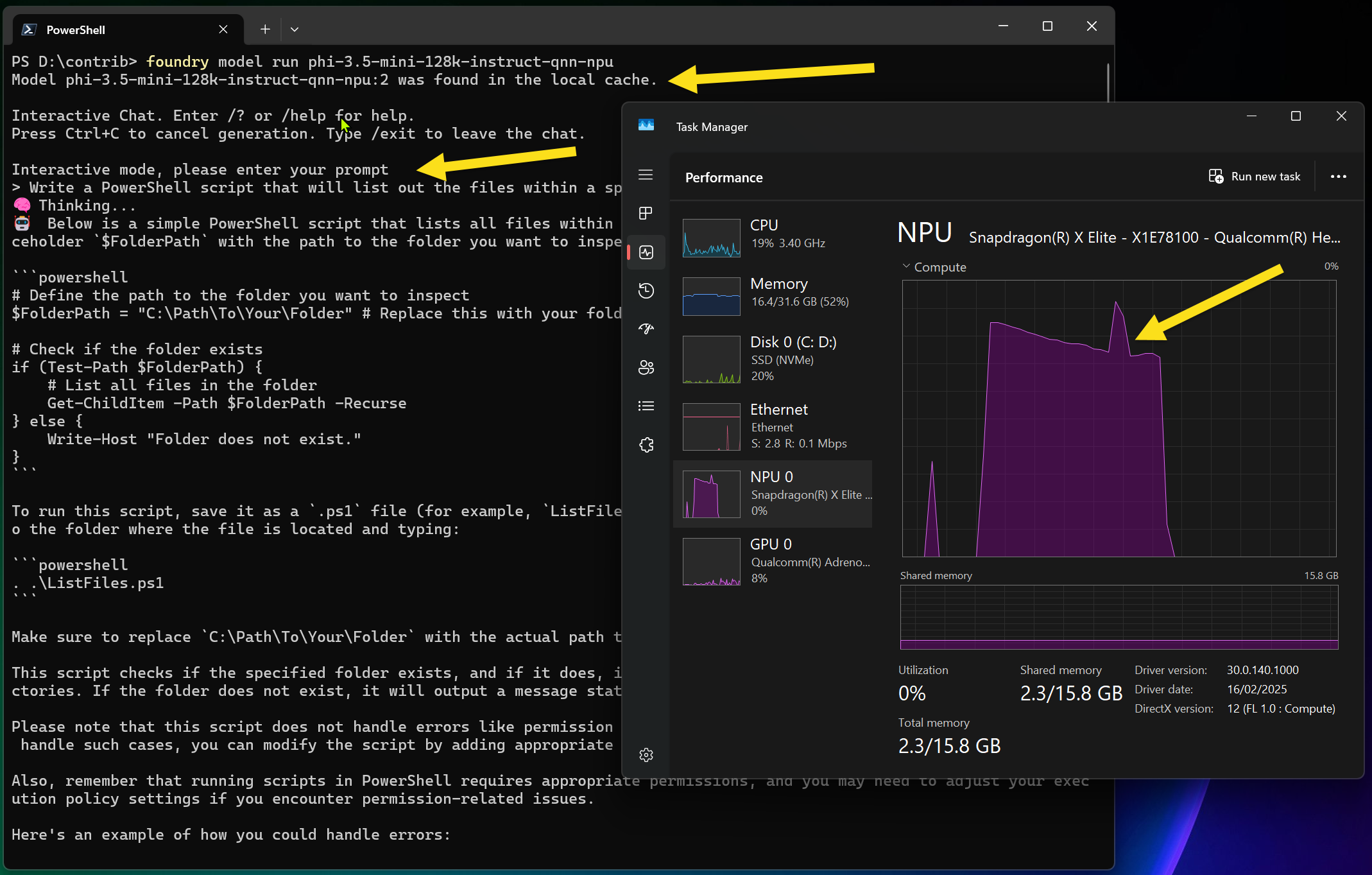Select the Performance monitor icon
Screen dimensions: 1372x875
pyautogui.click(x=646, y=252)
